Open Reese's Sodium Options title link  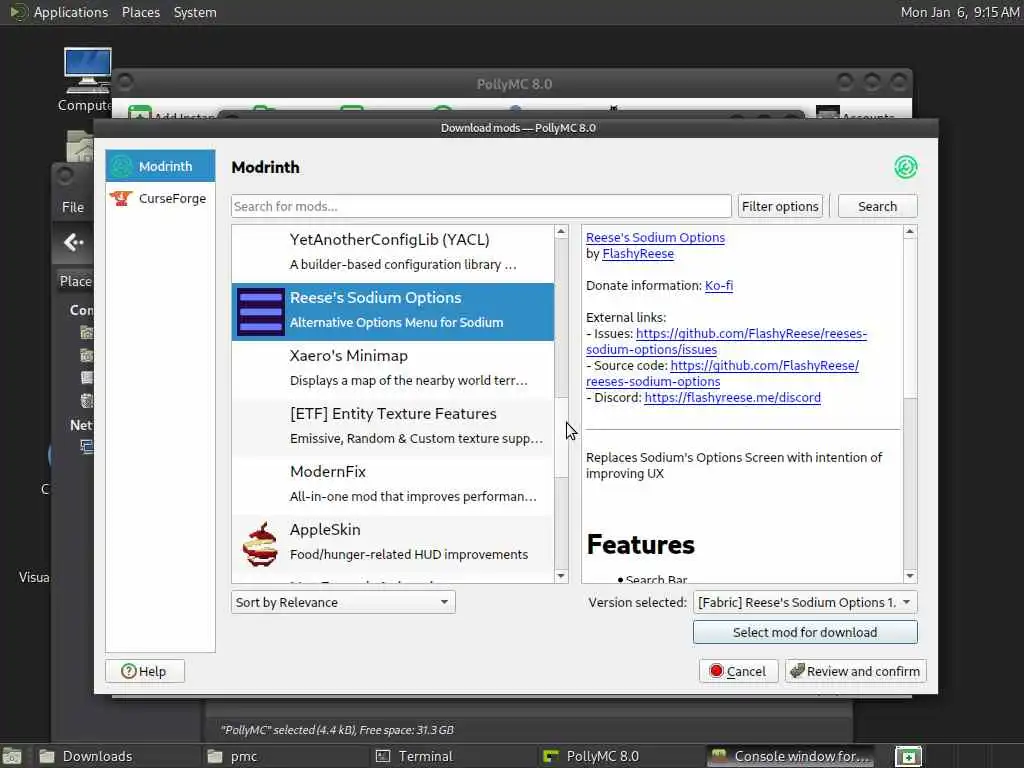pyautogui.click(x=655, y=238)
